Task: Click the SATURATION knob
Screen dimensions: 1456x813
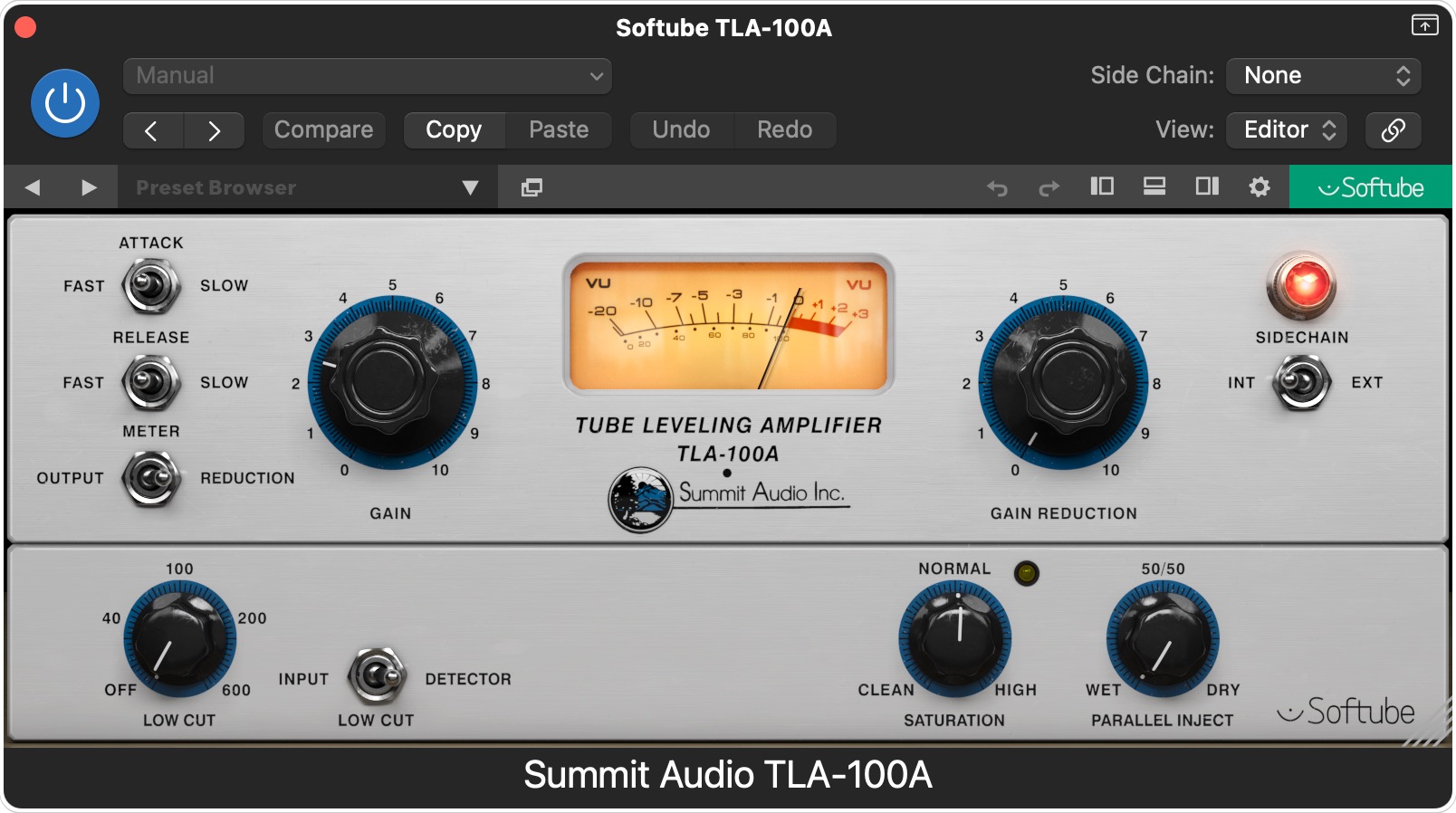Action: [x=955, y=639]
